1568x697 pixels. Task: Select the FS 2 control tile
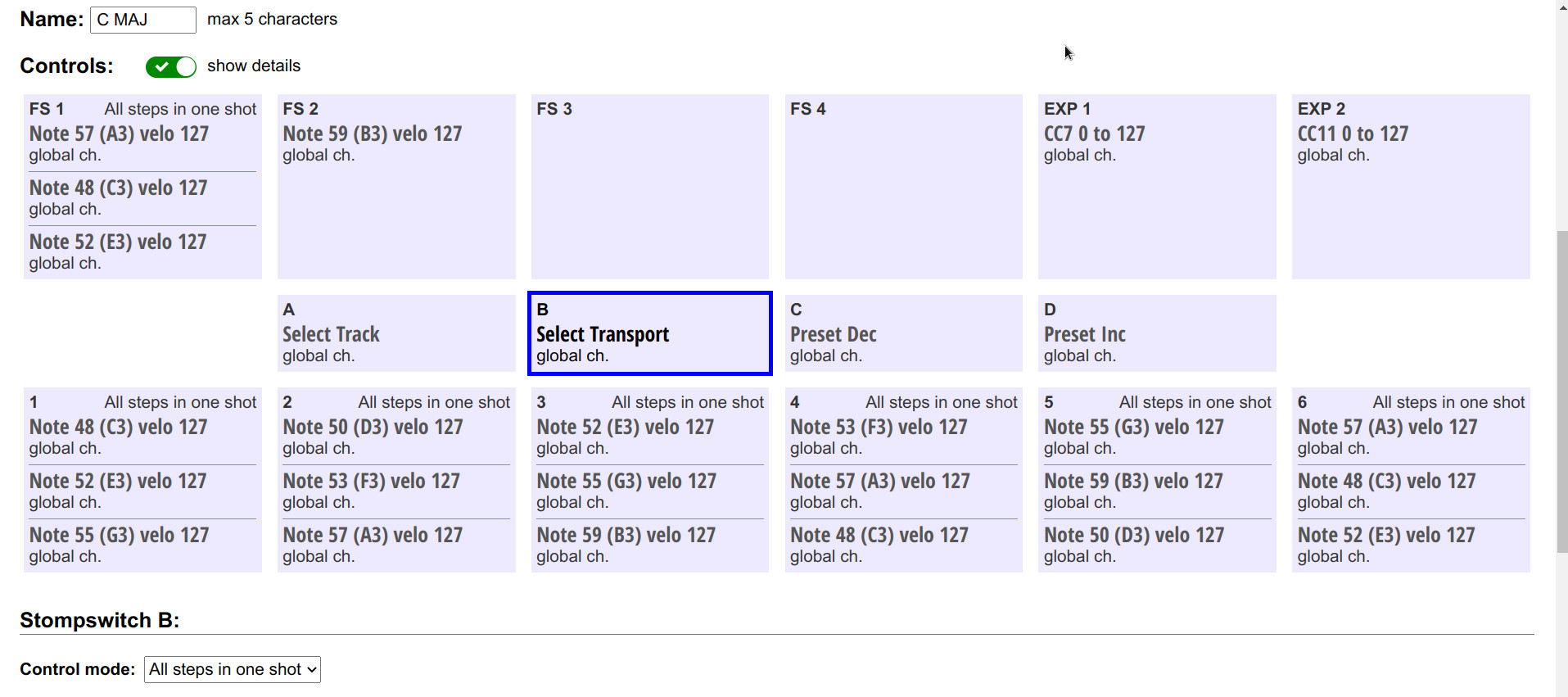click(x=396, y=187)
